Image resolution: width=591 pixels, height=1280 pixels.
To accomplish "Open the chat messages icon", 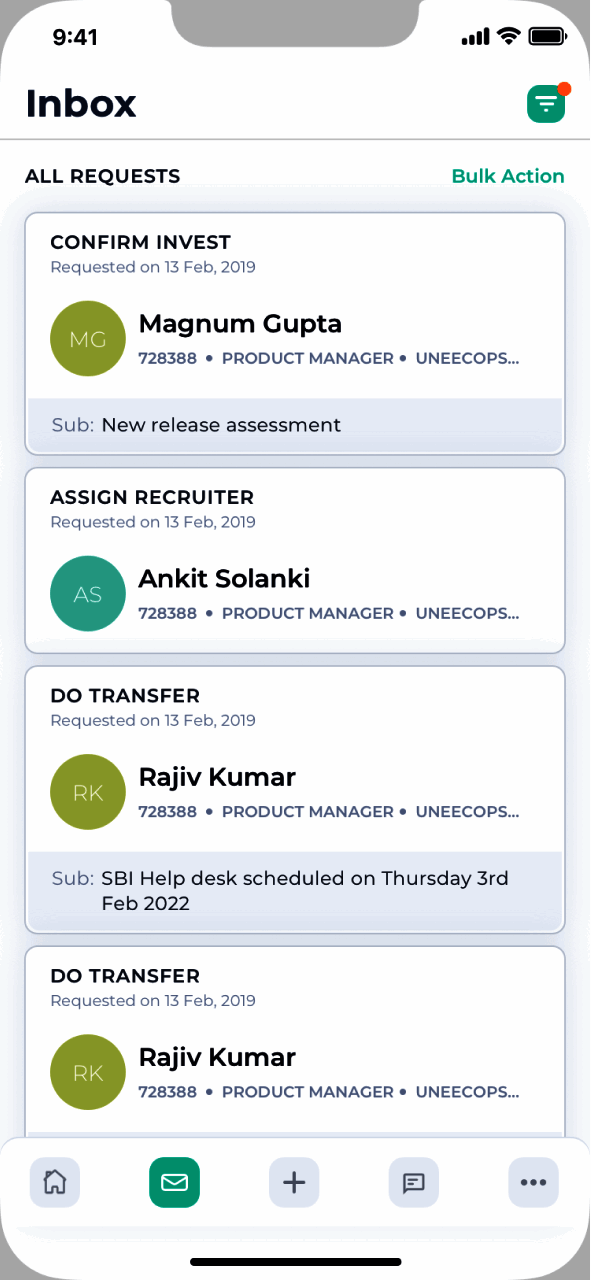I will pyautogui.click(x=413, y=1182).
